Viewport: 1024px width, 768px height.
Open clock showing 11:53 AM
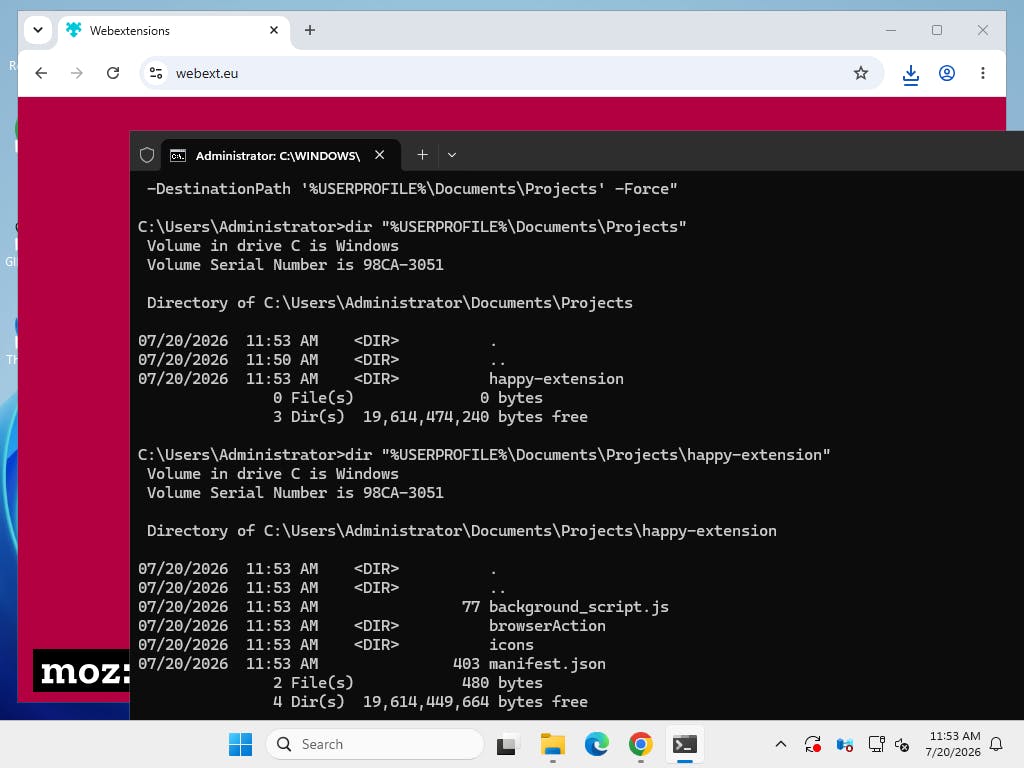point(953,744)
